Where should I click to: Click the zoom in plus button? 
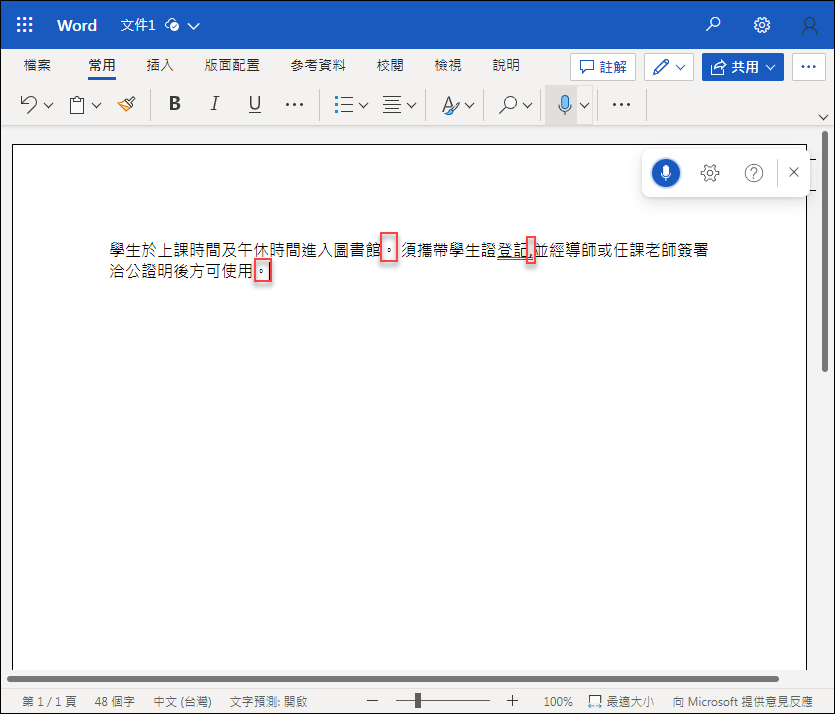(x=512, y=701)
